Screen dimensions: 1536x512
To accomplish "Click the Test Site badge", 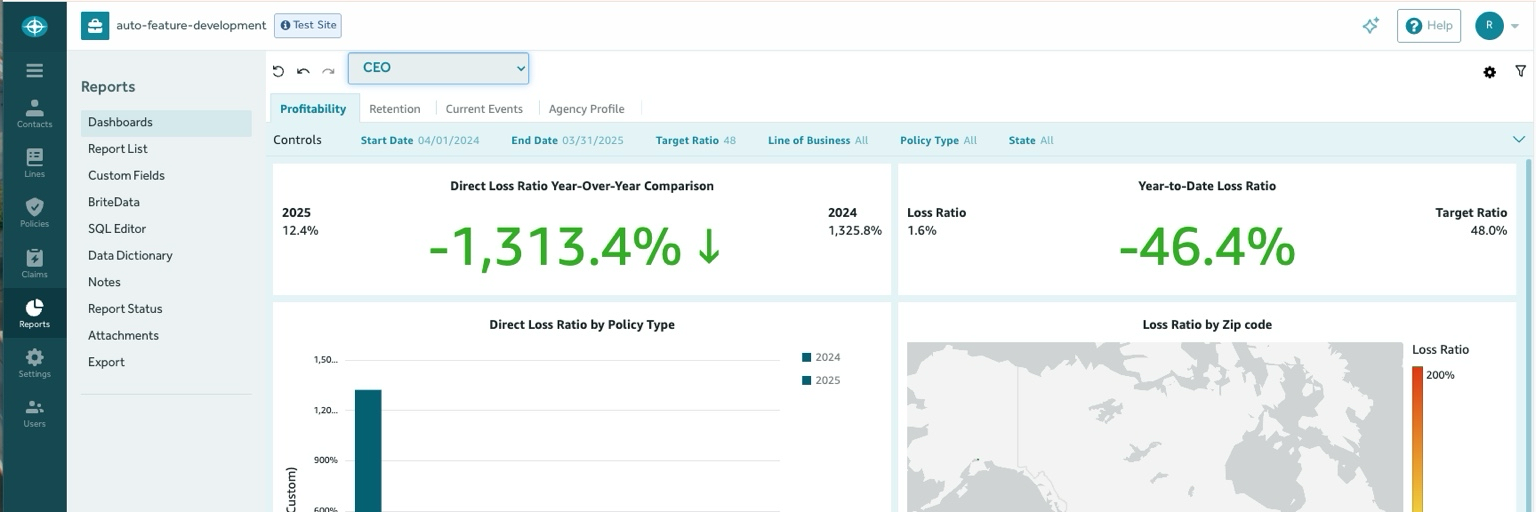I will pyautogui.click(x=308, y=25).
